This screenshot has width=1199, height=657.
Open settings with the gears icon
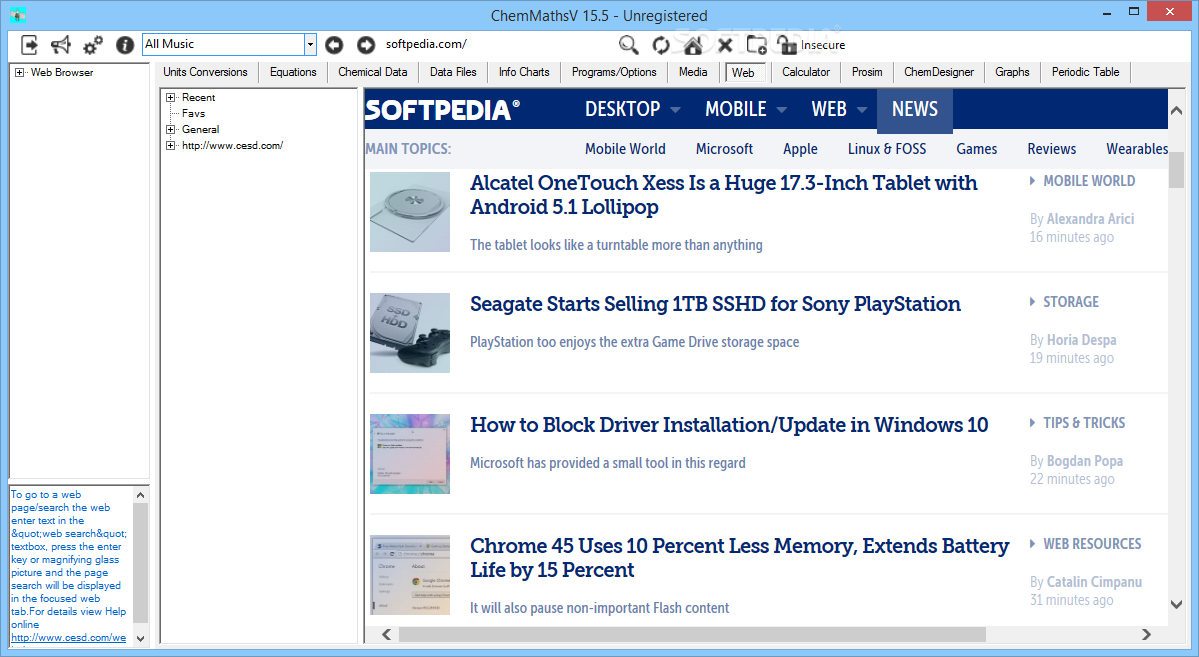pos(93,45)
